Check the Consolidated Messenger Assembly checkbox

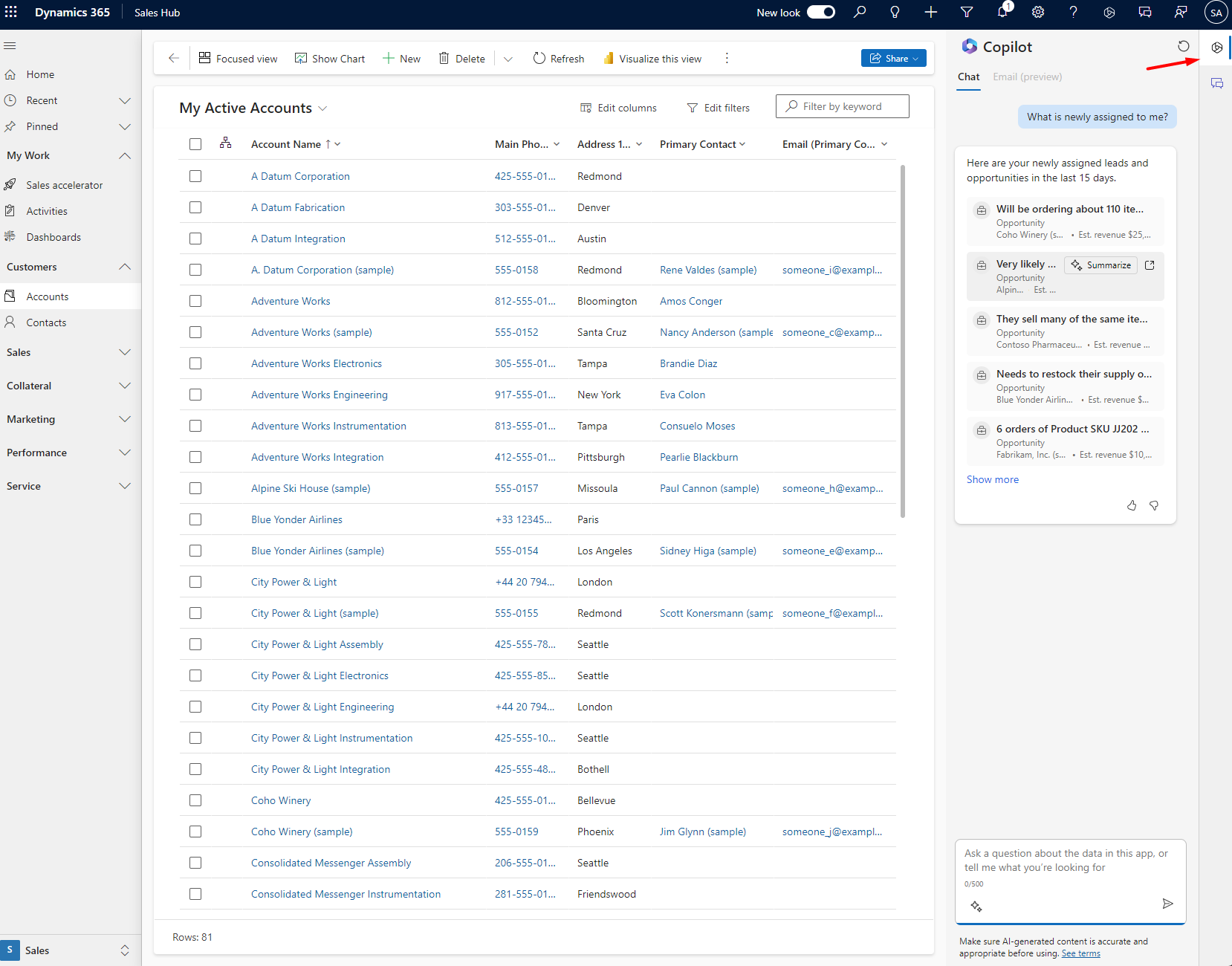pyautogui.click(x=195, y=863)
